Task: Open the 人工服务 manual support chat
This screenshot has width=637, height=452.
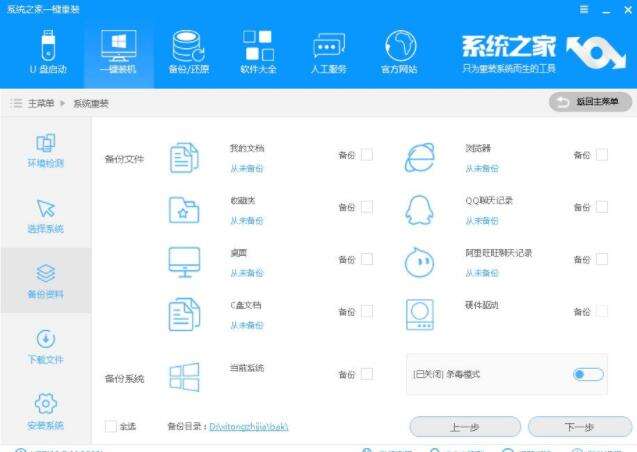Action: (x=329, y=52)
